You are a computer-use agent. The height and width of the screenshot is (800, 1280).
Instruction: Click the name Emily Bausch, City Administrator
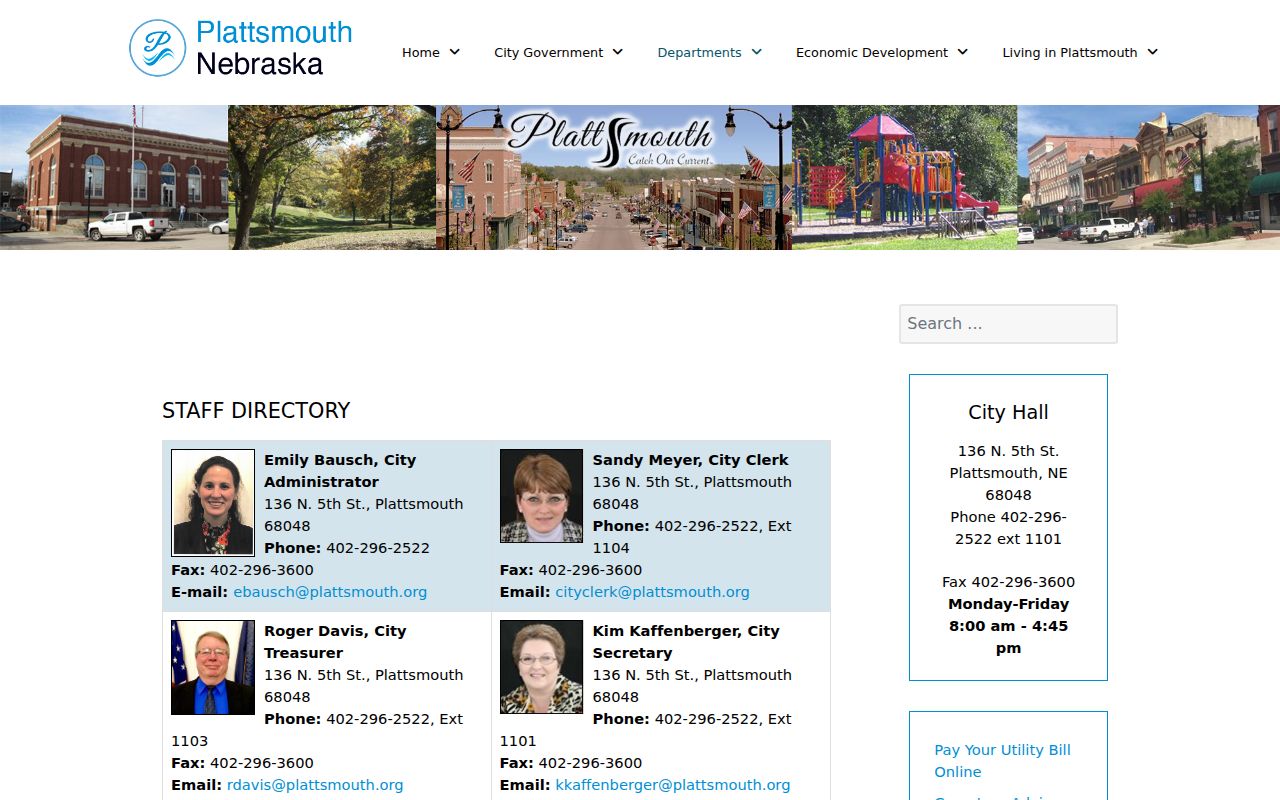point(340,471)
